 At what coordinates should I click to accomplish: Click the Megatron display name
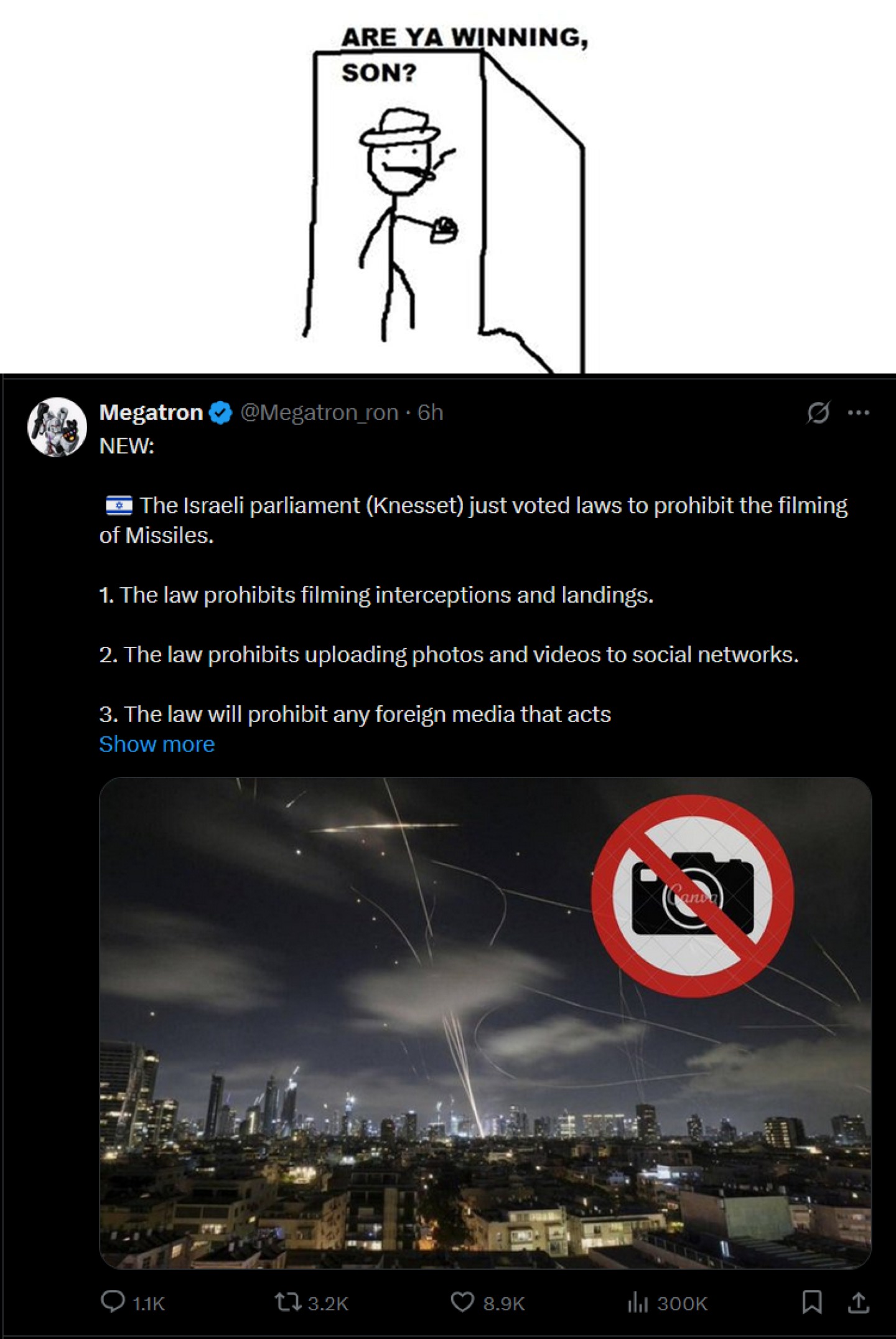point(151,412)
